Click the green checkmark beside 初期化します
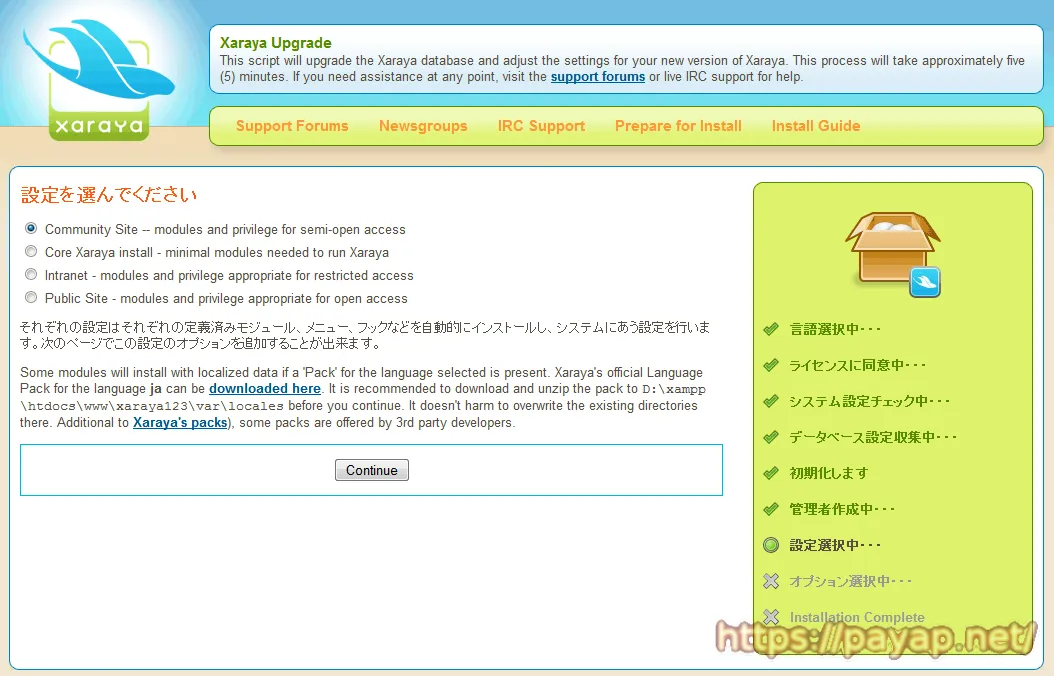The image size is (1054, 676). click(772, 471)
